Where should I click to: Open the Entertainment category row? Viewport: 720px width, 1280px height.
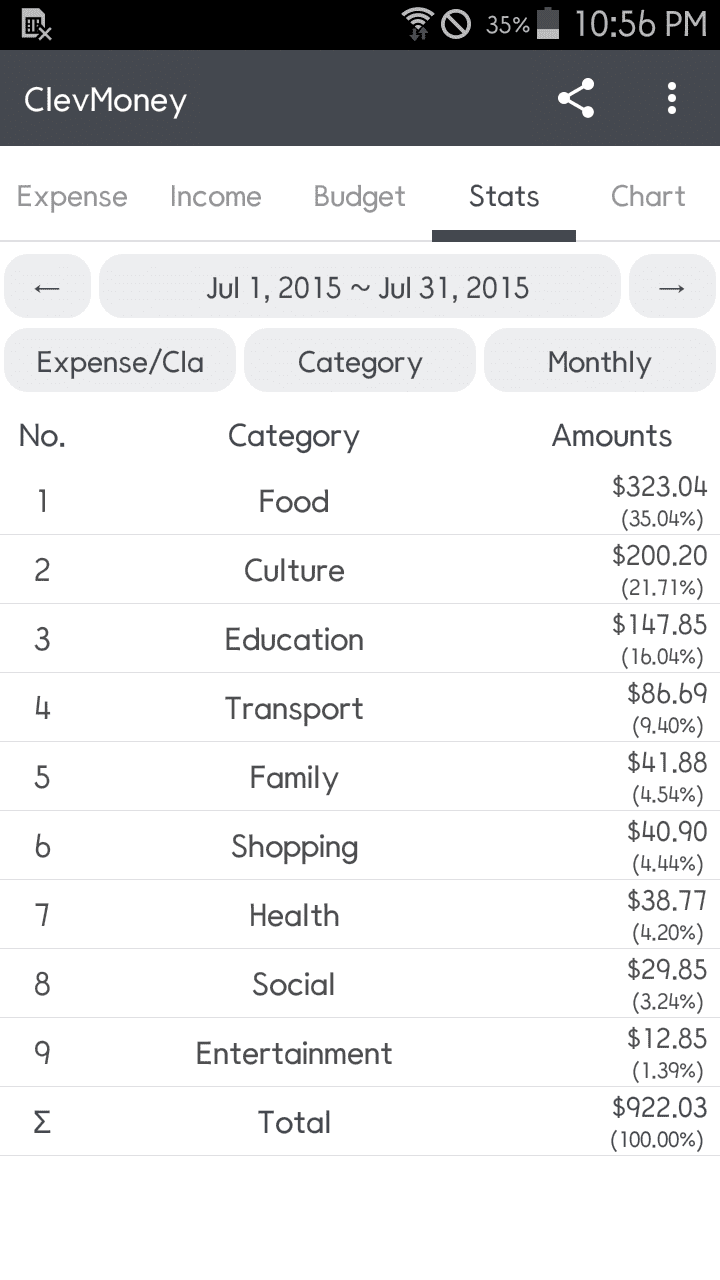(x=294, y=1053)
